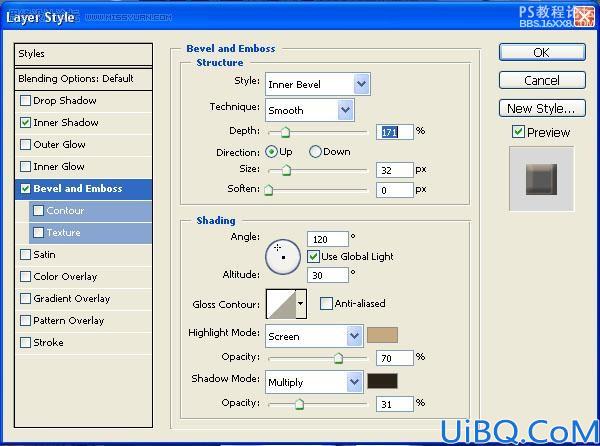Click the Size slider handle

point(286,170)
